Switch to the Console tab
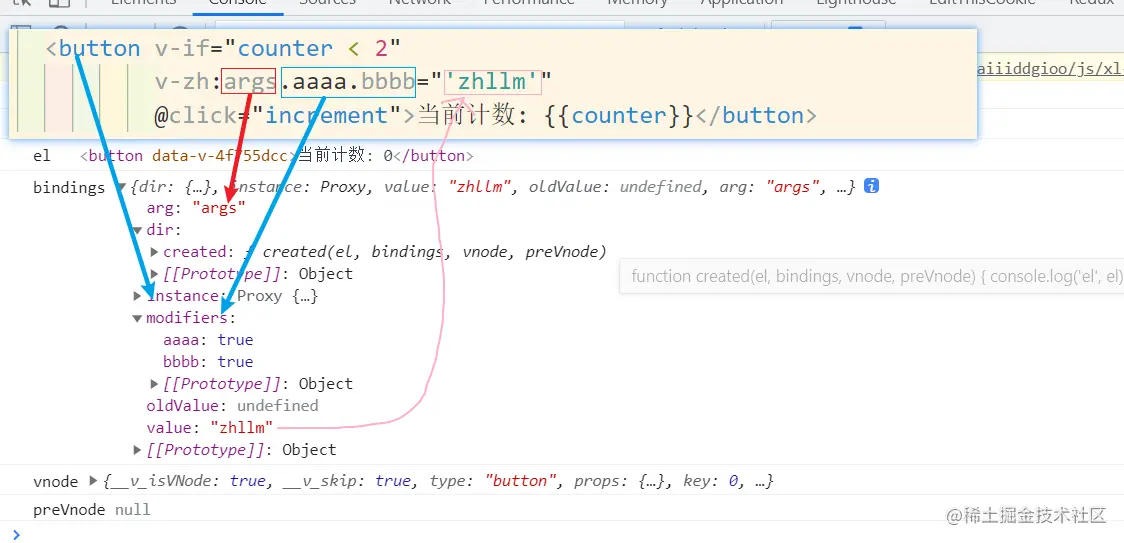The height and width of the screenshot is (543, 1124). tap(238, 2)
